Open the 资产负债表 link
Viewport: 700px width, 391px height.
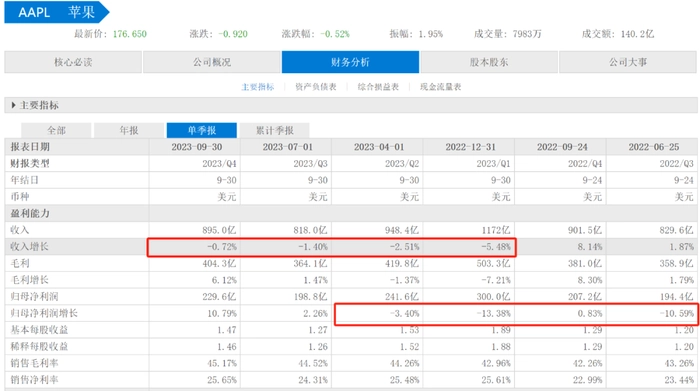[316, 87]
